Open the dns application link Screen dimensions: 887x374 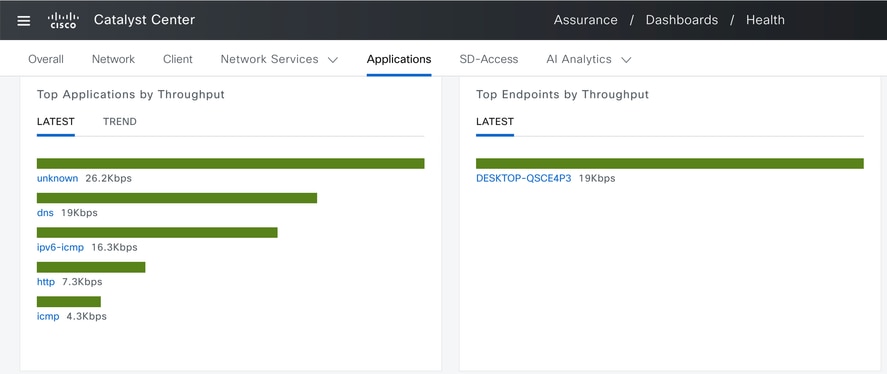[x=45, y=213]
